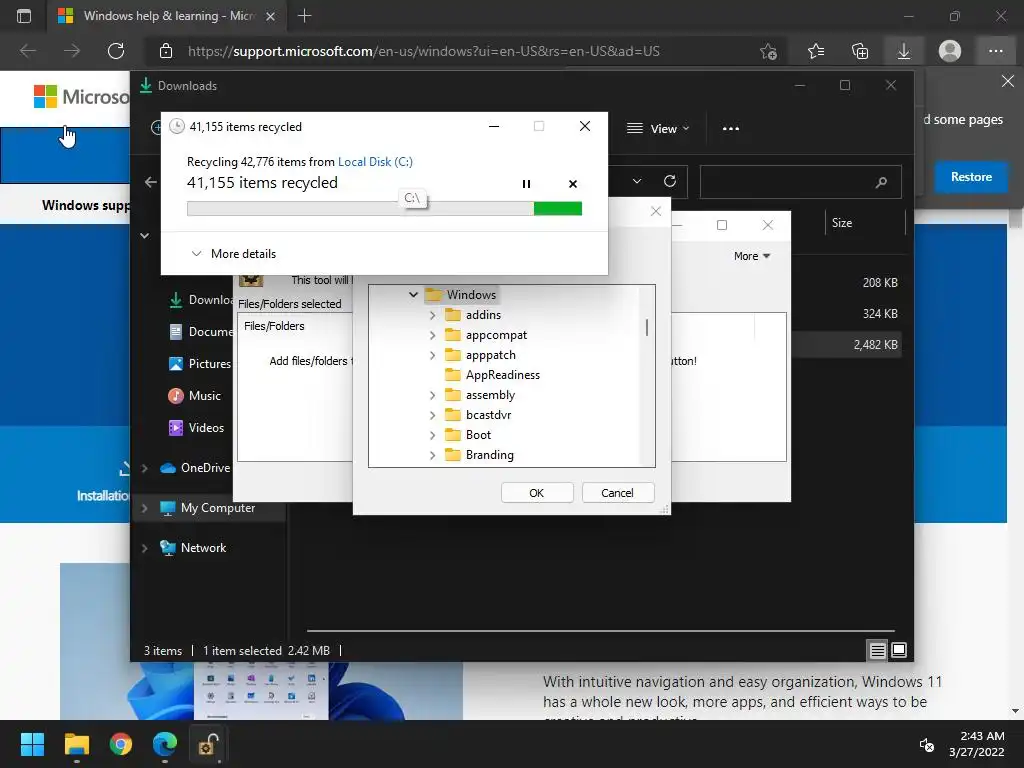Close the Windows help & learning tab
Image resolution: width=1024 pixels, height=768 pixels.
click(x=270, y=16)
